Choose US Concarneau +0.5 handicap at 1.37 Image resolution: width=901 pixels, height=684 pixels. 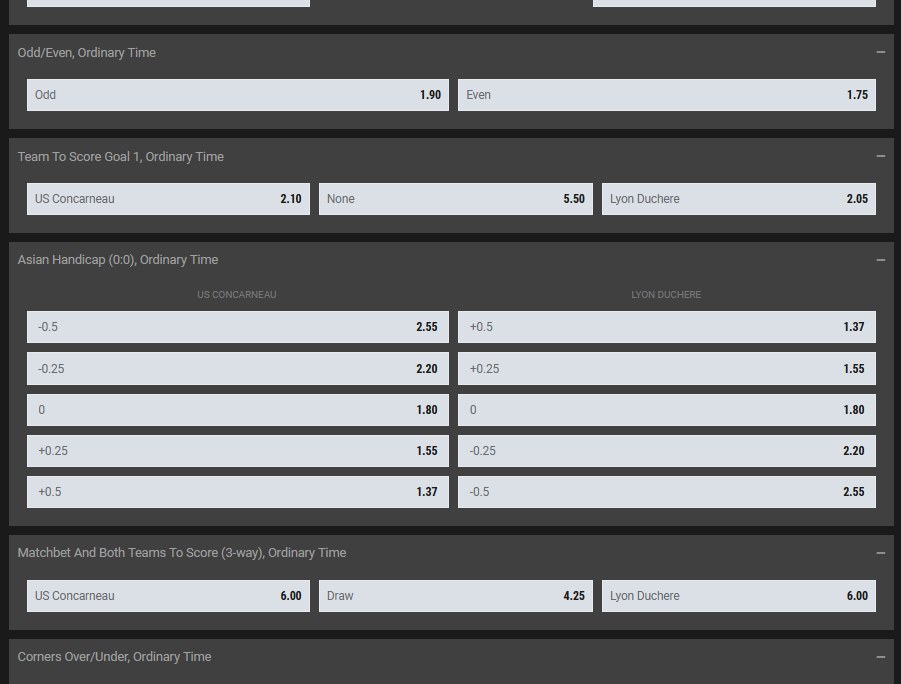pyautogui.click(x=238, y=492)
